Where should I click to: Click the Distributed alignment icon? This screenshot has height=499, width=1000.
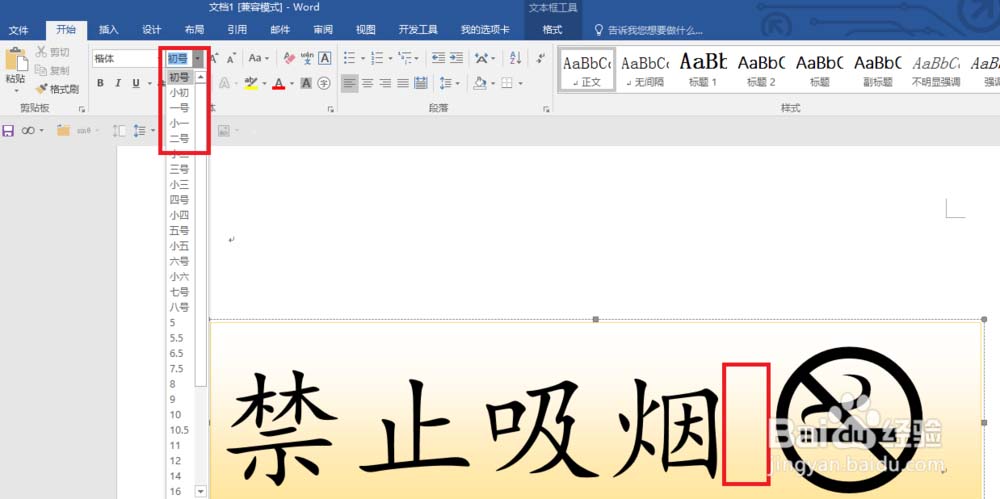pyautogui.click(x=420, y=83)
